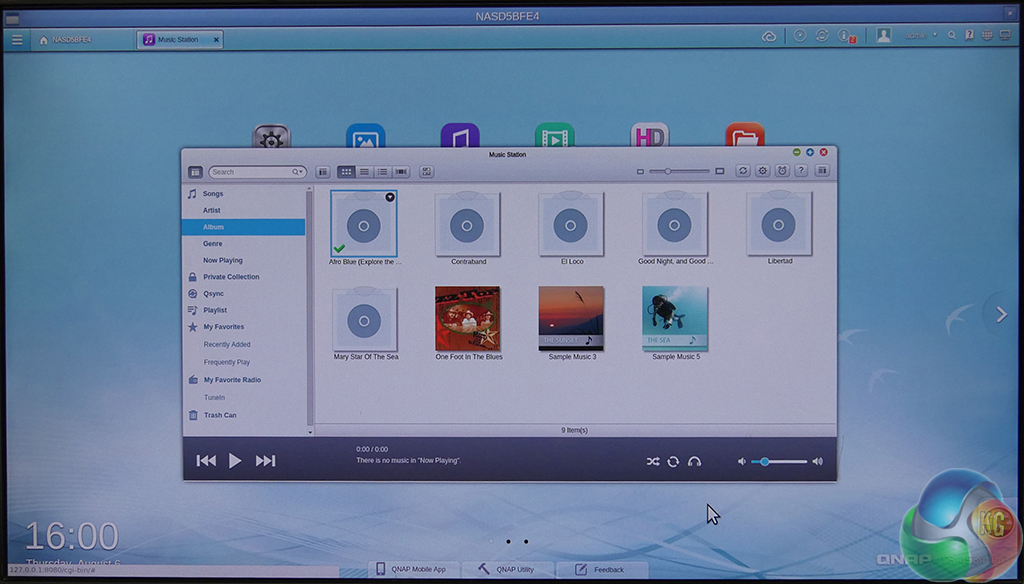Launch Photo Station desktop icon
1024x584 pixels.
366,135
